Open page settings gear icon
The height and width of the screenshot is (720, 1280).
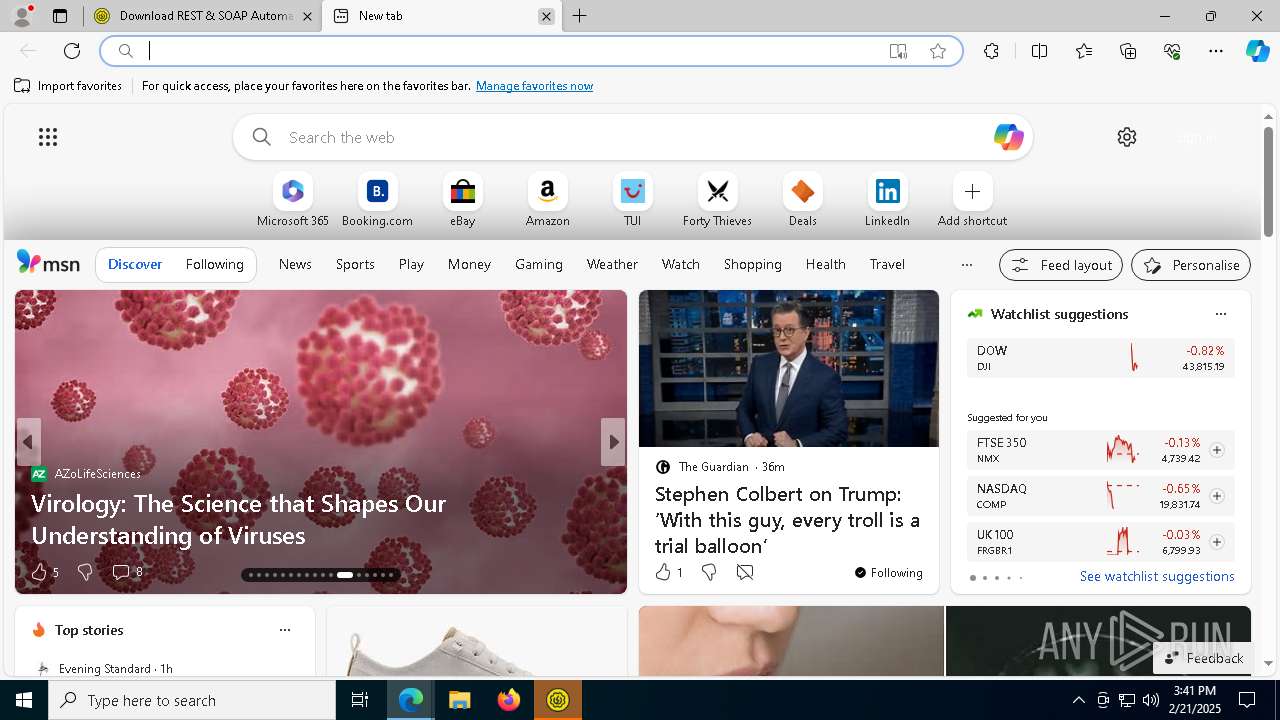(x=1127, y=137)
